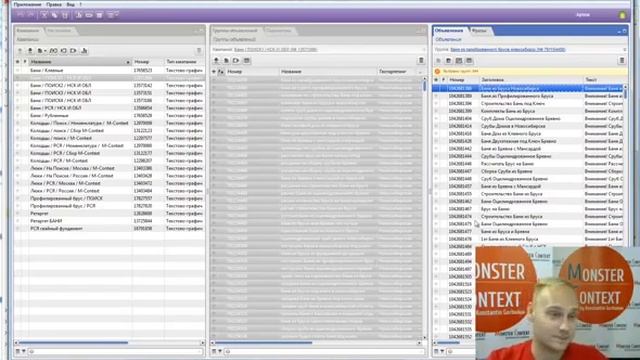This screenshot has height=360, width=640.
Task: Open the question-mark help menu
Action: click(80, 4)
